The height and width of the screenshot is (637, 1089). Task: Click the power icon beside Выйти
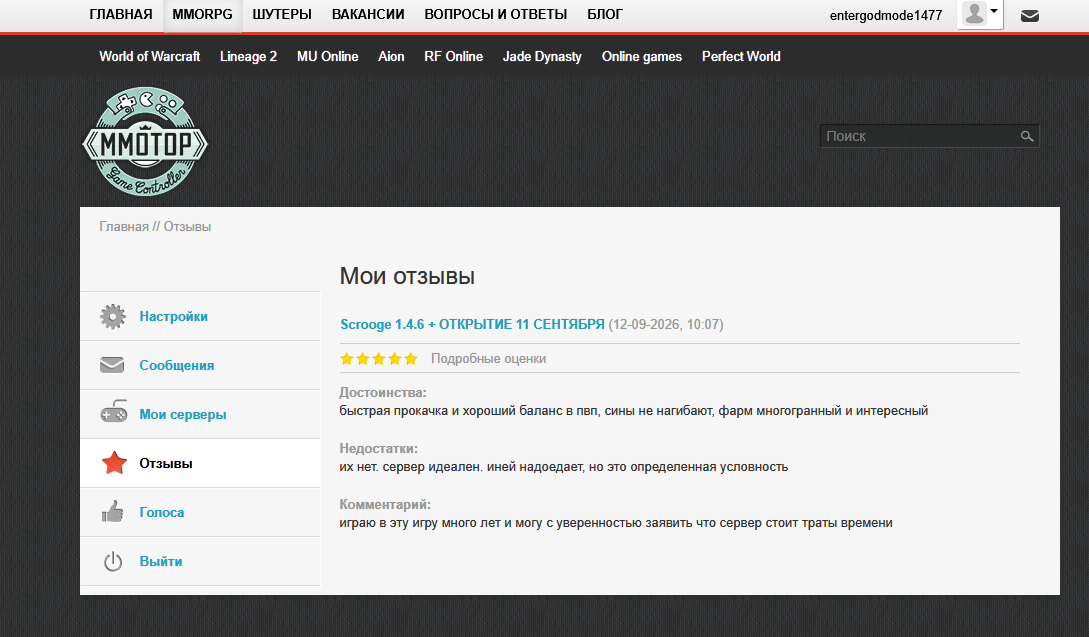coord(113,561)
